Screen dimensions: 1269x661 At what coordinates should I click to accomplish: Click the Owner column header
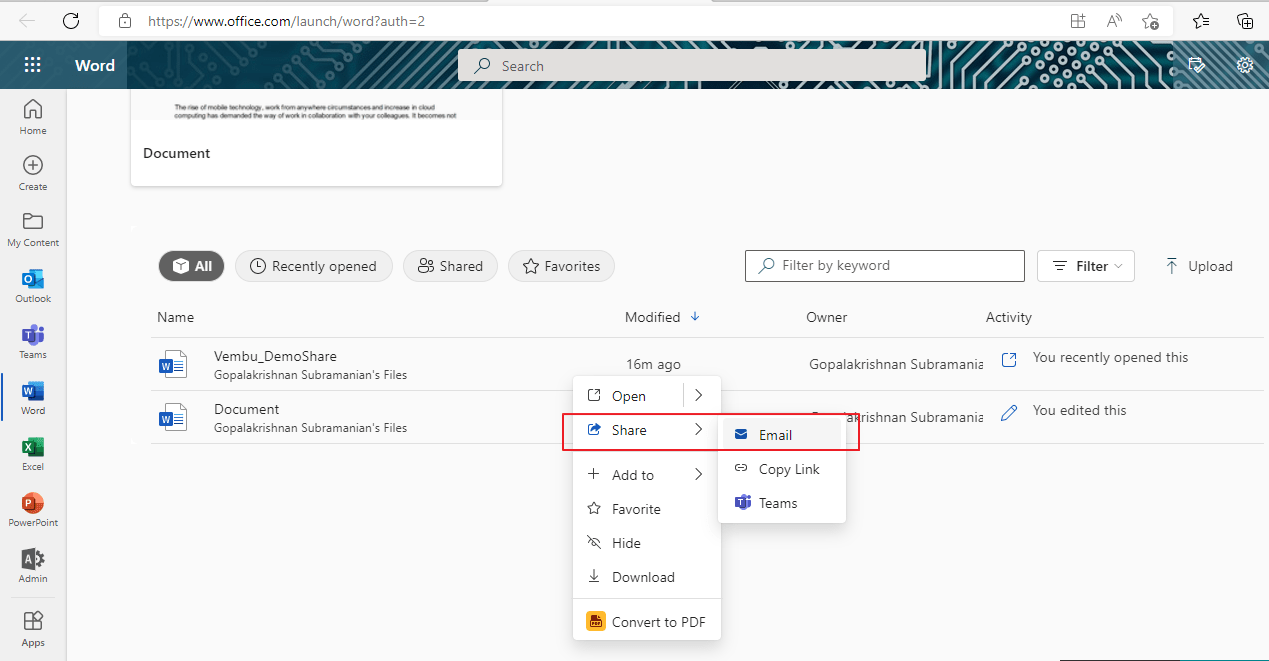(827, 317)
